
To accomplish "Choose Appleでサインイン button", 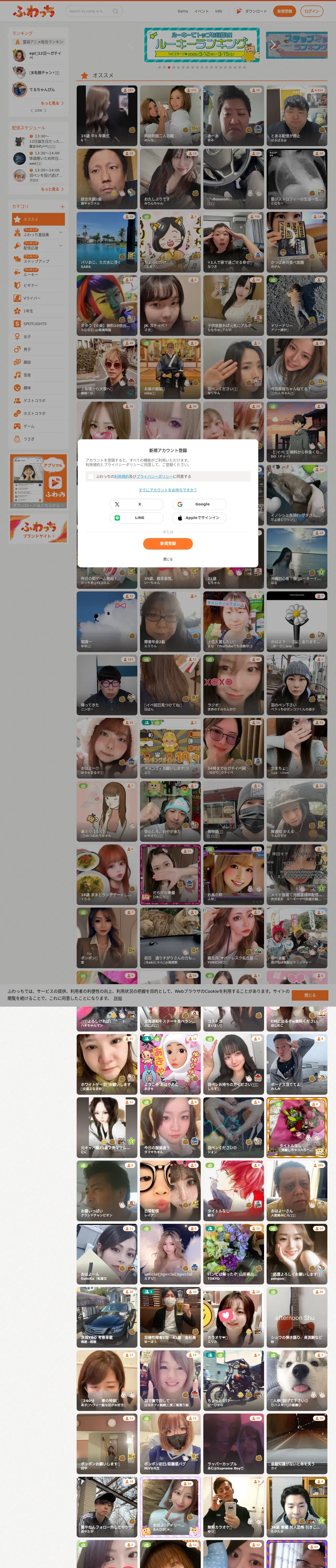I will 199,518.
